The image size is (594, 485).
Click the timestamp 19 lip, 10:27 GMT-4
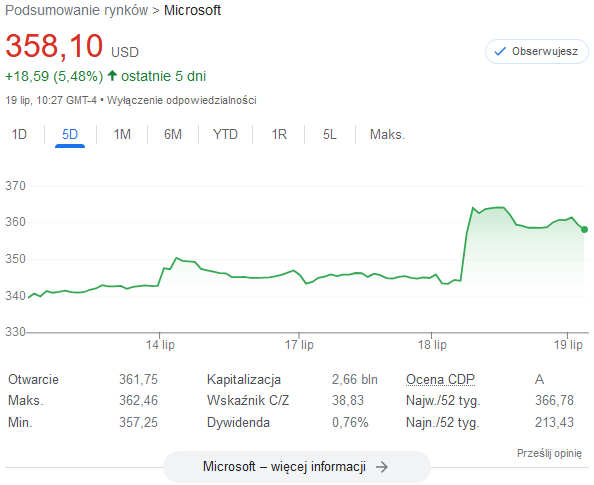point(51,100)
